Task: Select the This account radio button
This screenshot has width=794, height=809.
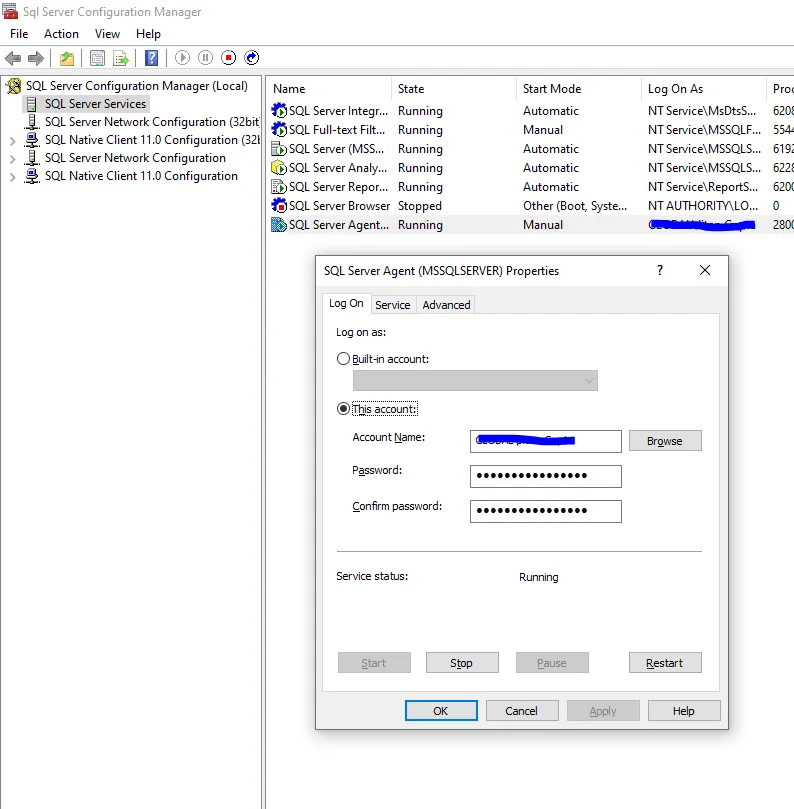Action: click(x=343, y=409)
